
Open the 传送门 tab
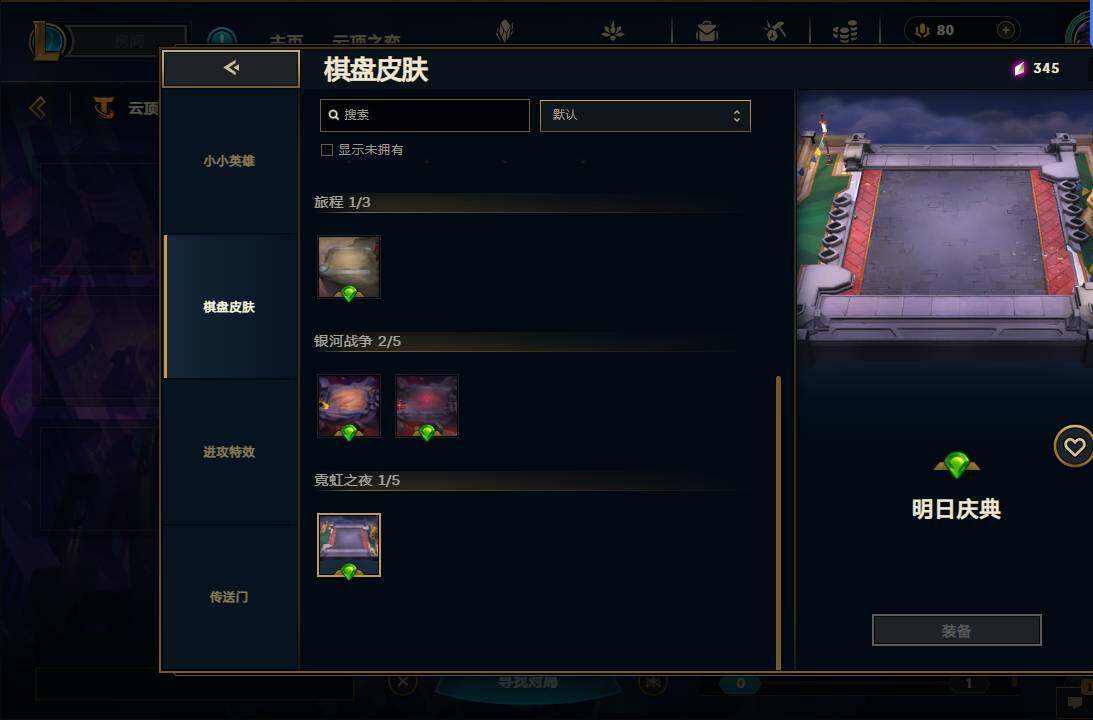[x=229, y=597]
